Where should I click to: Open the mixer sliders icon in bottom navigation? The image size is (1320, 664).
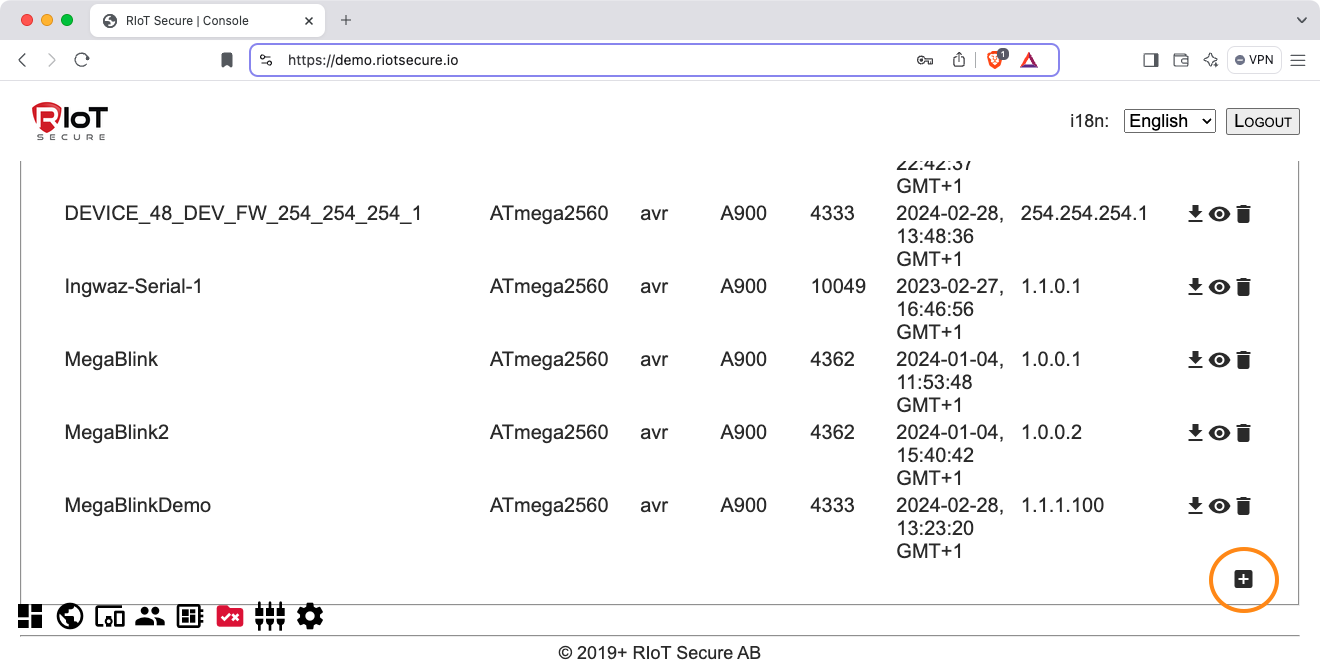coord(270,616)
